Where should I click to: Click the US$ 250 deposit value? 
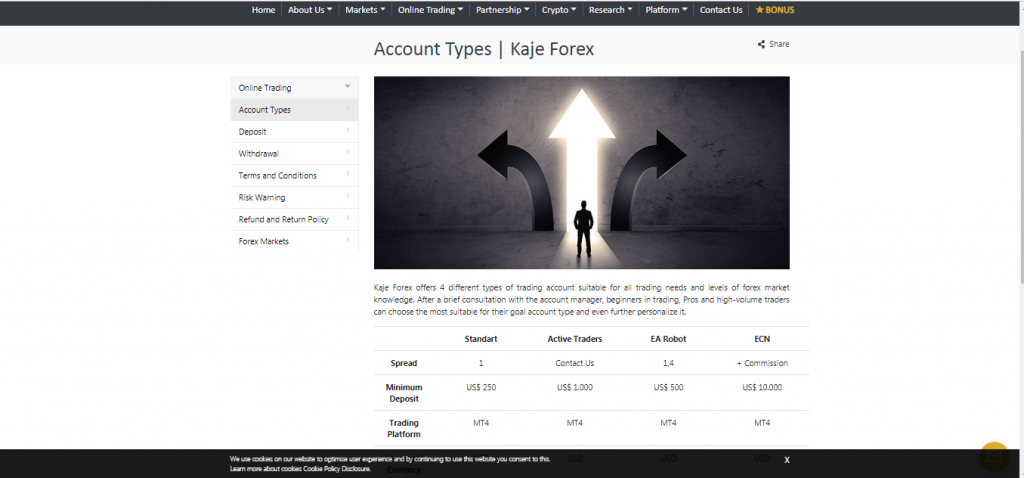point(481,387)
